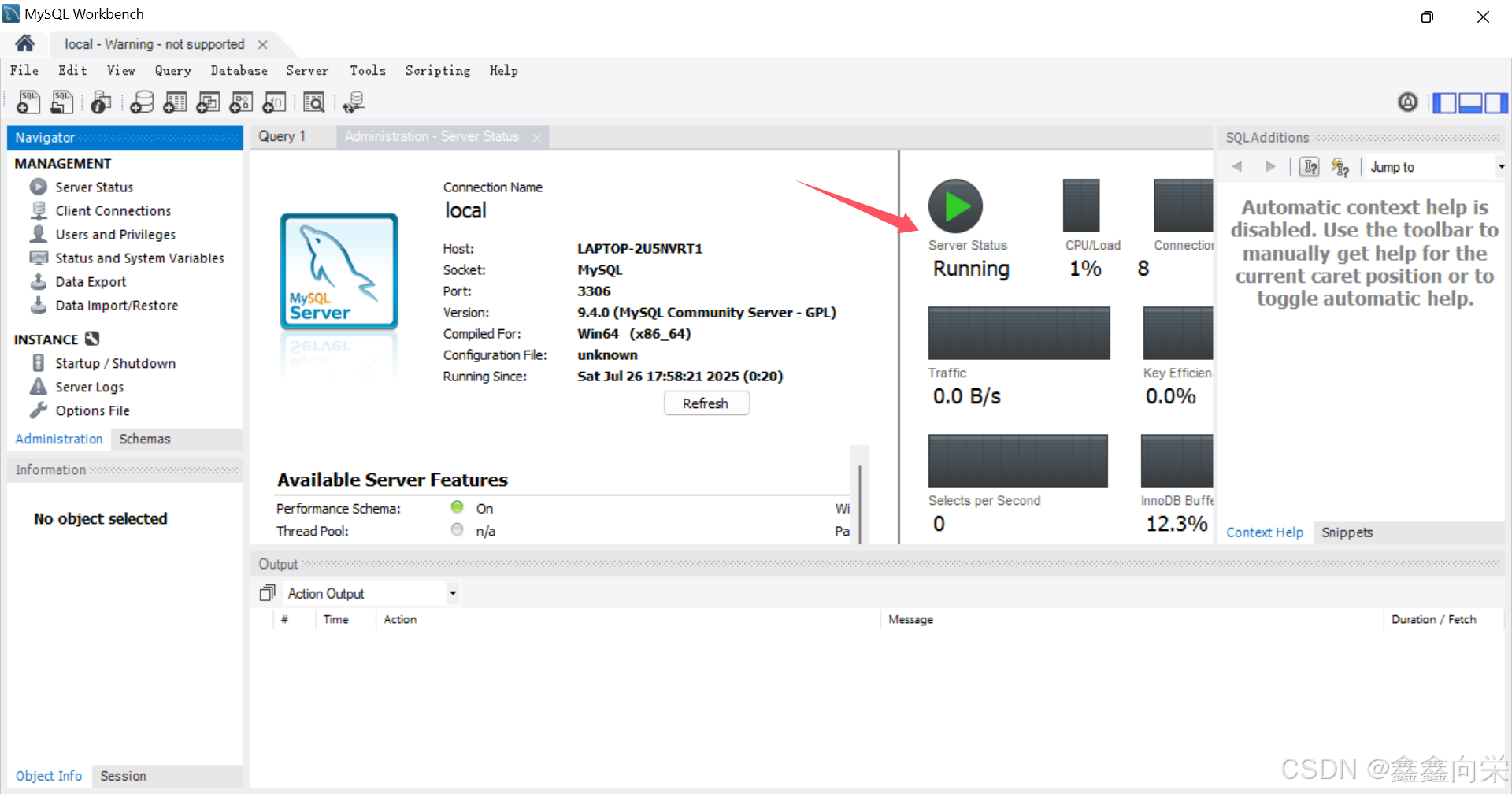Screen dimensions: 1512x794
Task: Click the MySQL Server logo image
Action: 339,271
